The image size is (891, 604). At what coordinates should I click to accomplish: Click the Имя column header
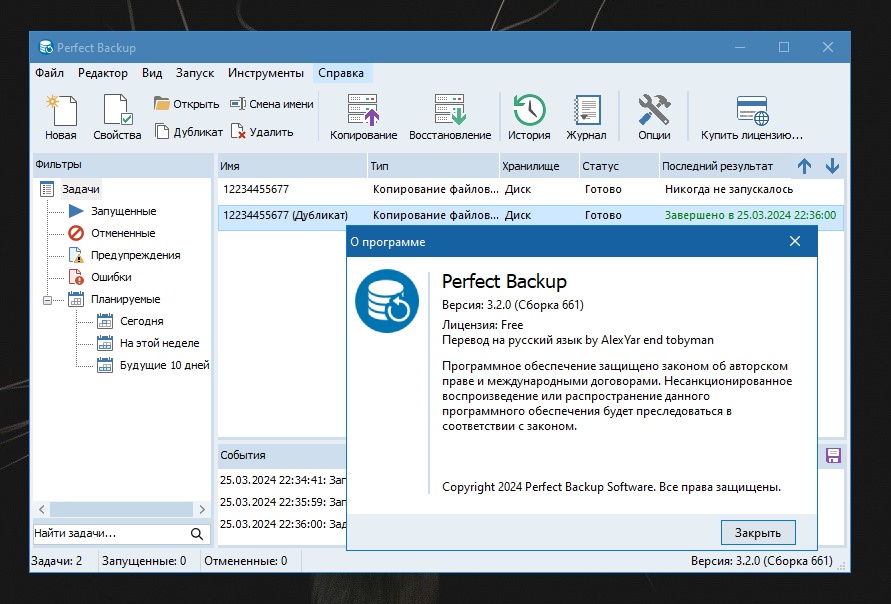(293, 166)
